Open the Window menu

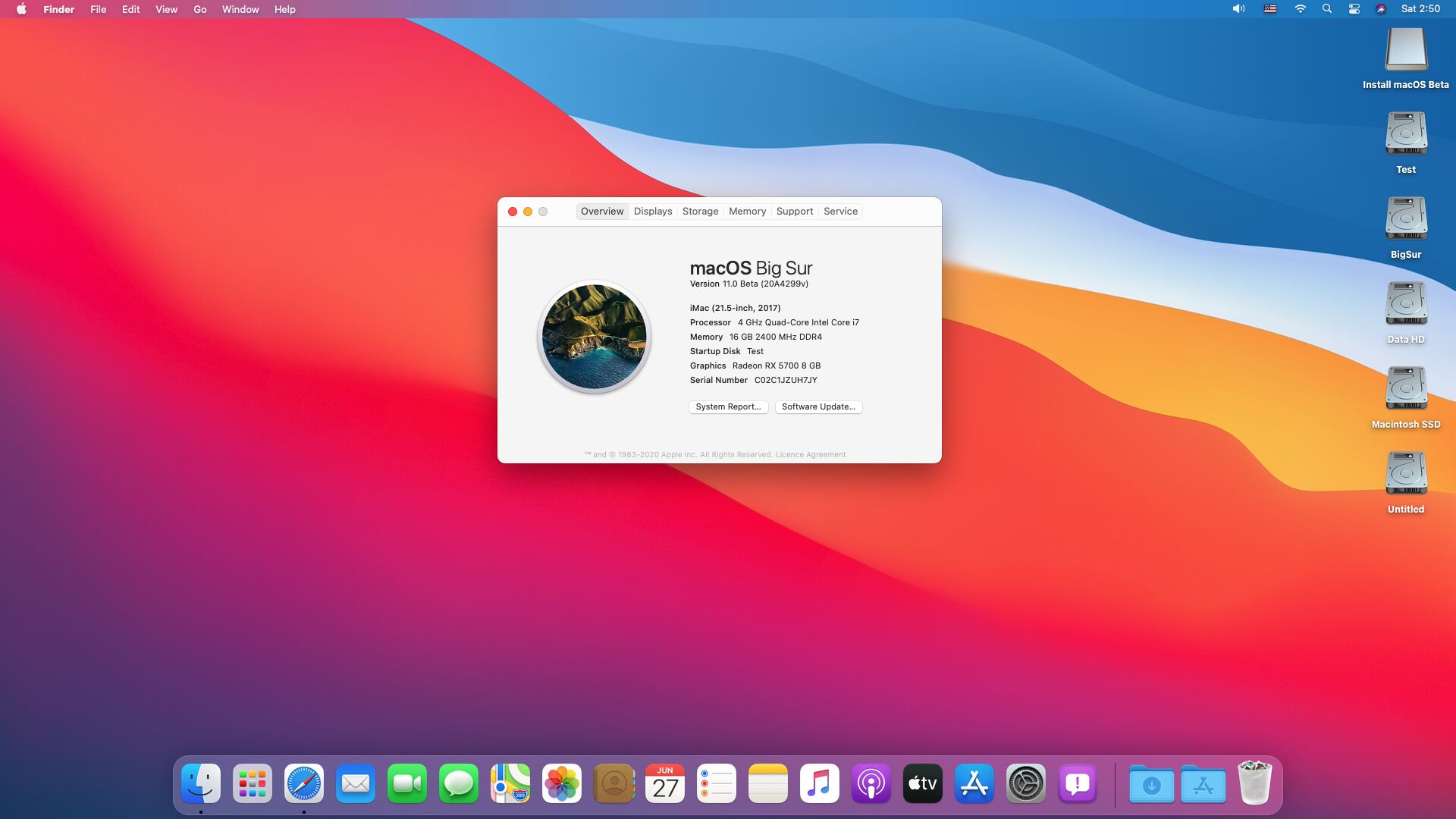pyautogui.click(x=240, y=9)
